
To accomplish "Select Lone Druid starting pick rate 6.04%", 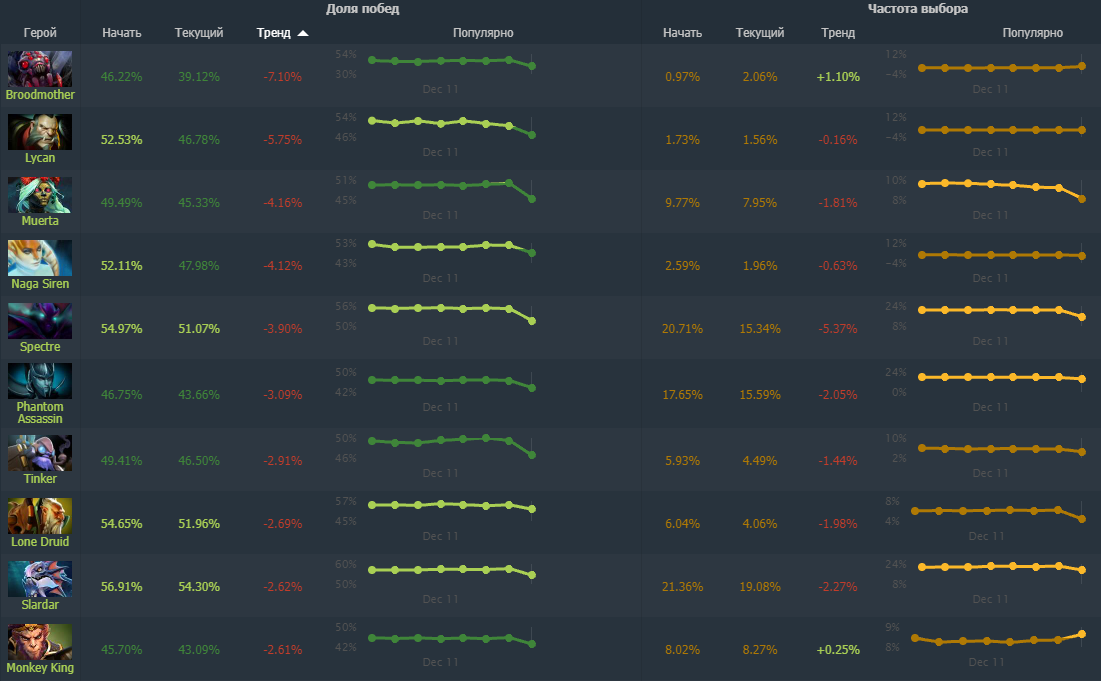I will (x=683, y=524).
